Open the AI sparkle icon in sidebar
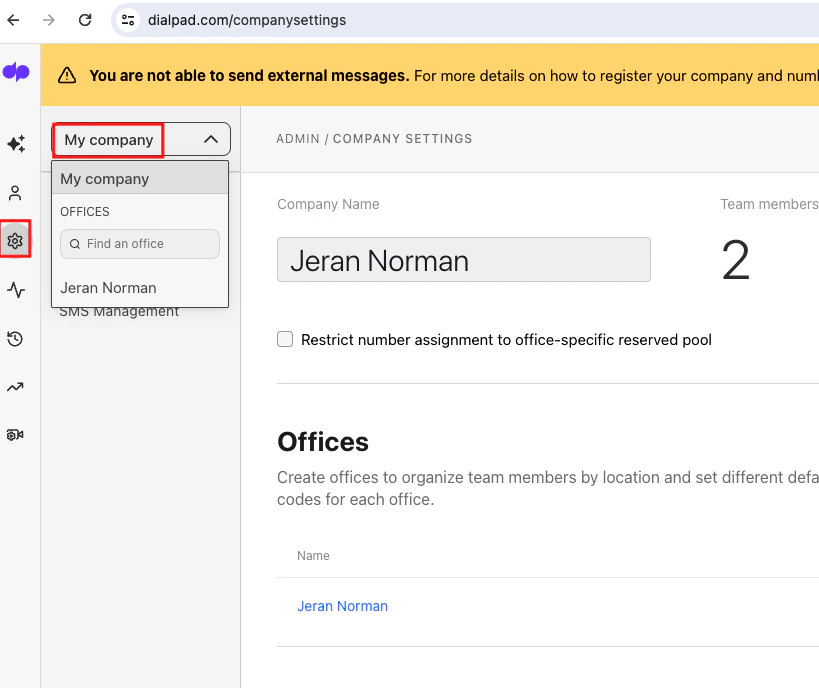The image size is (819, 688). click(x=16, y=143)
